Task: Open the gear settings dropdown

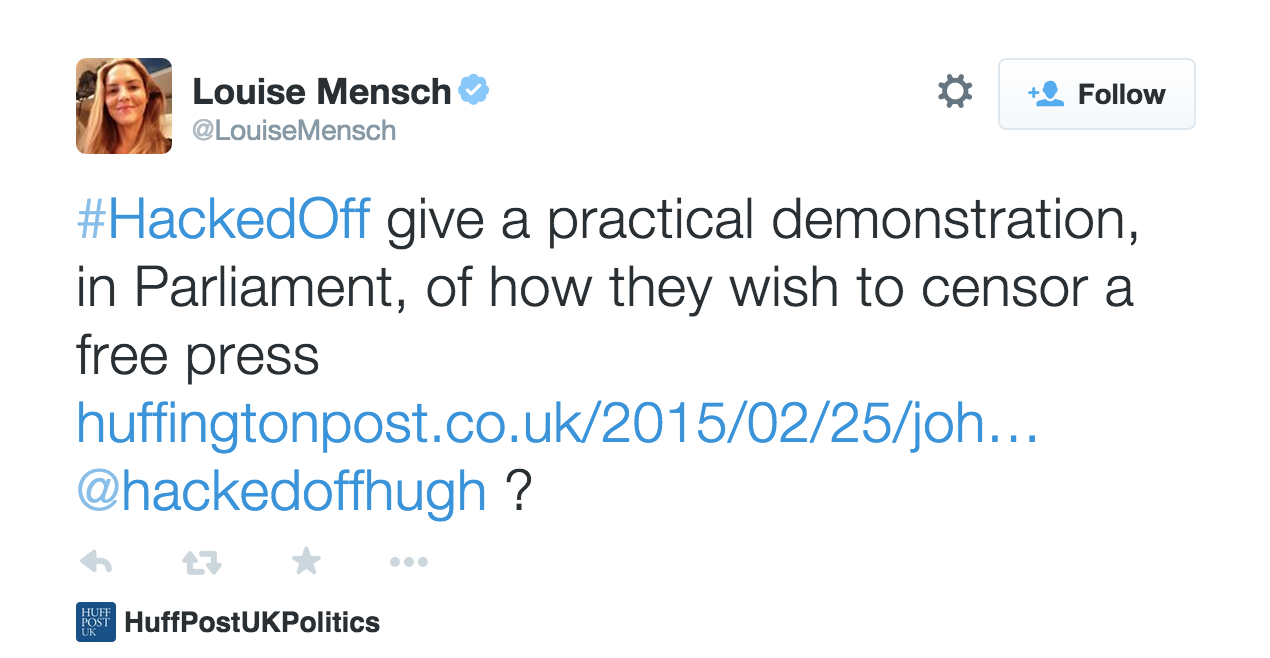Action: (955, 93)
